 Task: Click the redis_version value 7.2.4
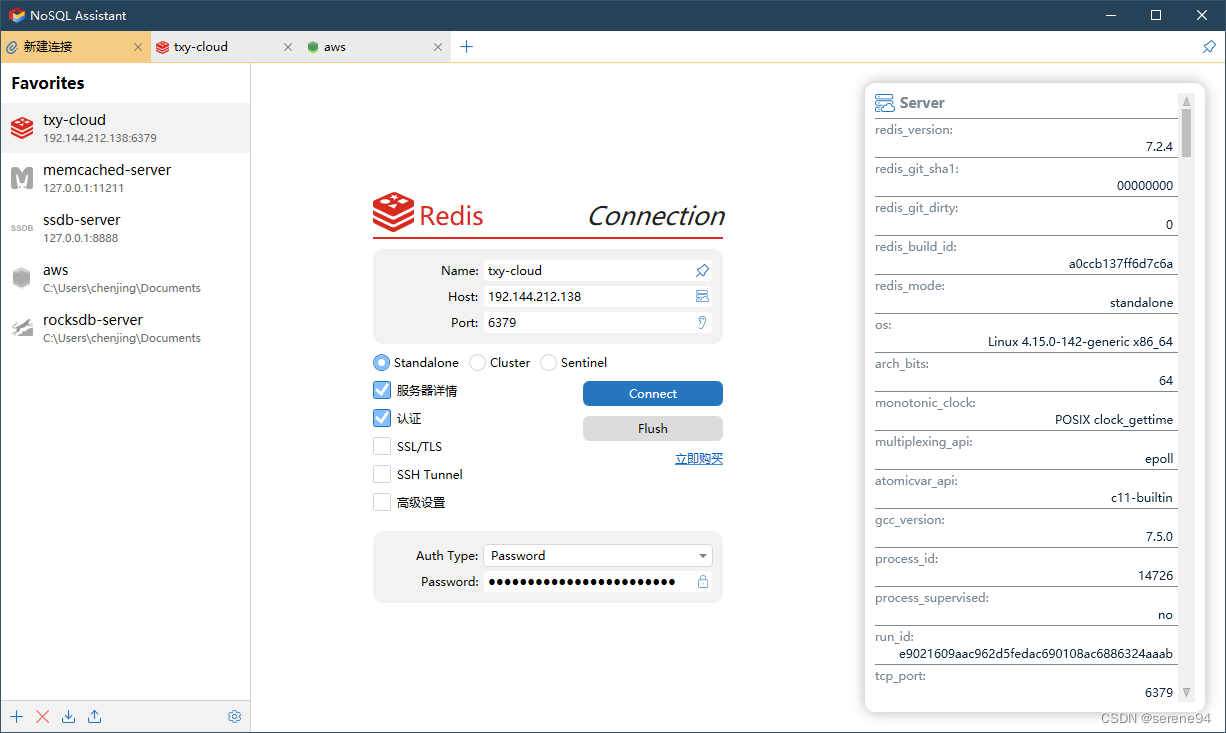(1159, 147)
